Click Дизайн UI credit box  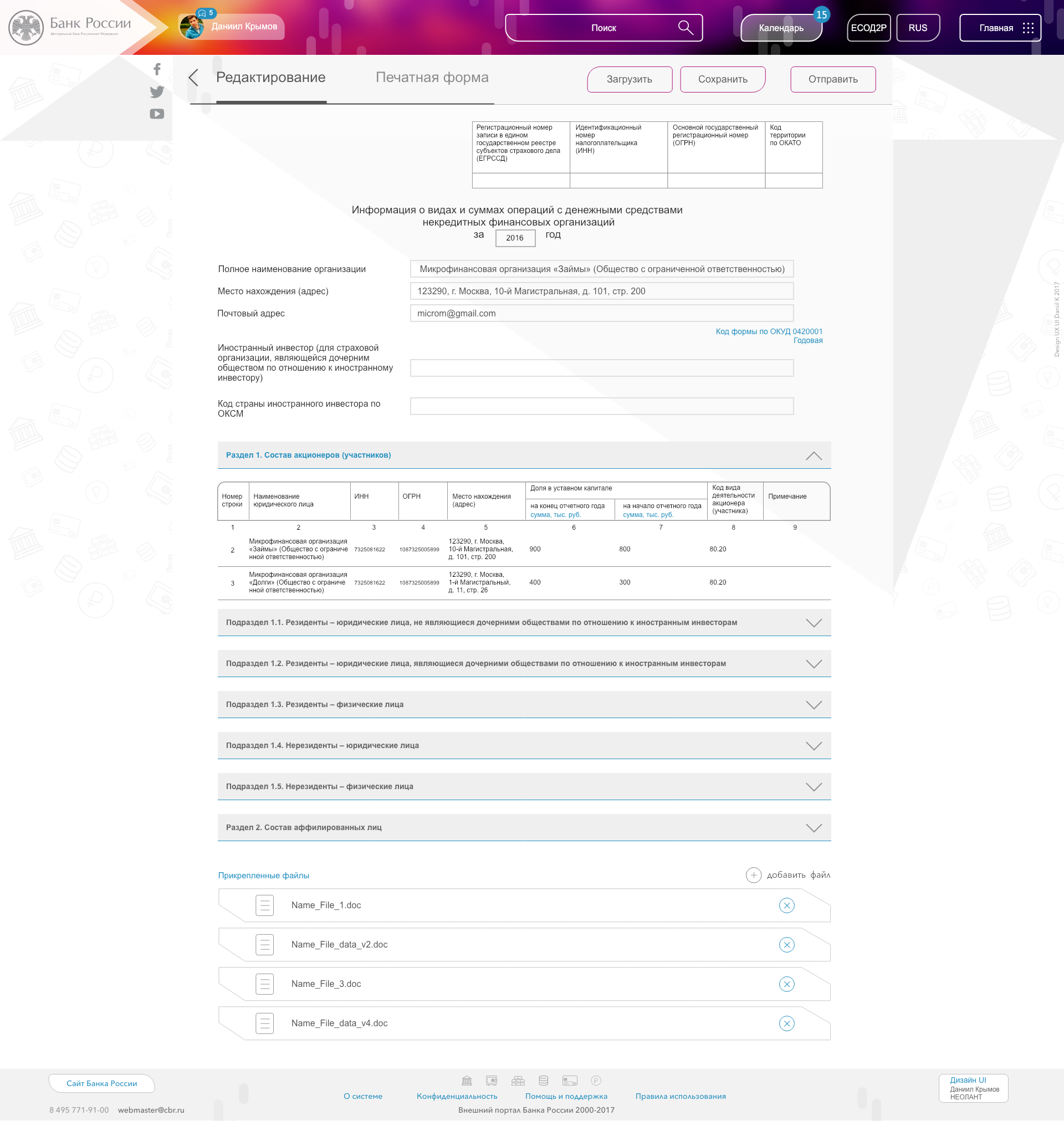click(973, 1088)
